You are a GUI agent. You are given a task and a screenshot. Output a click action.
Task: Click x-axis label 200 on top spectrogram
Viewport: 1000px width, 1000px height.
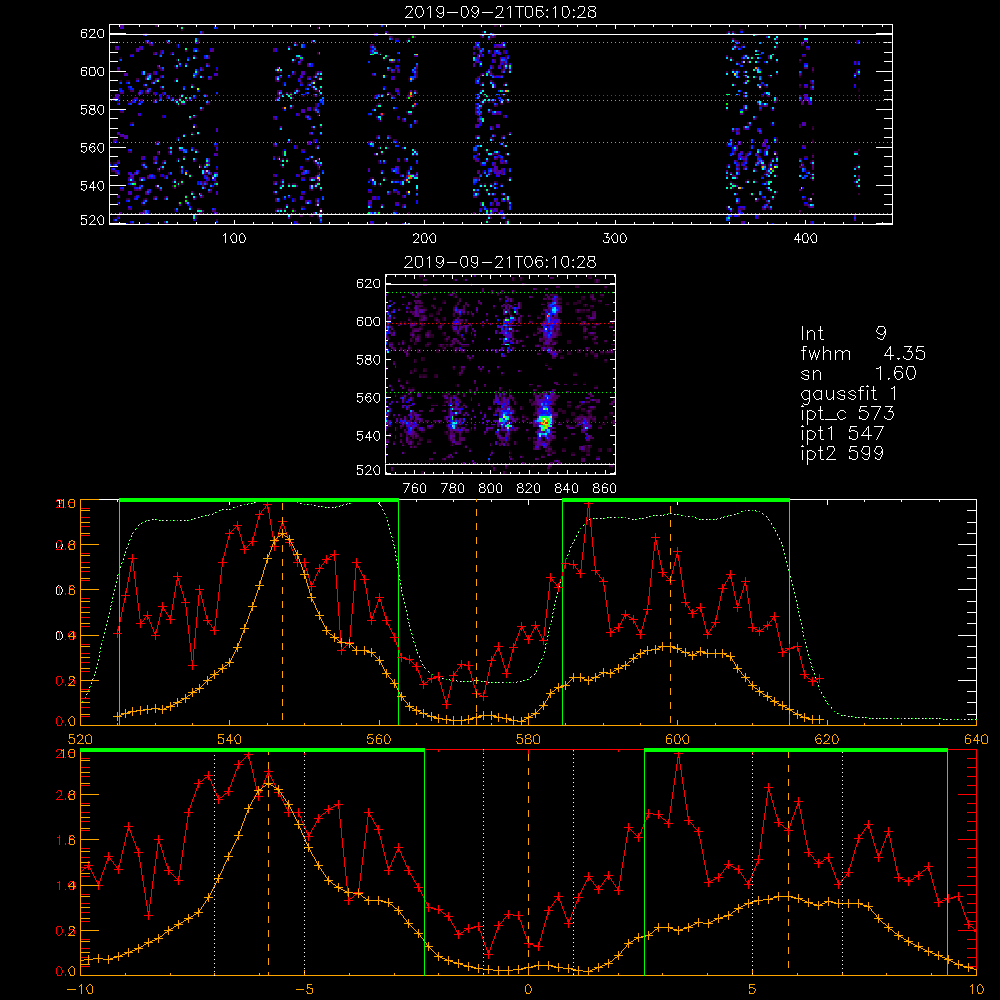click(x=424, y=239)
